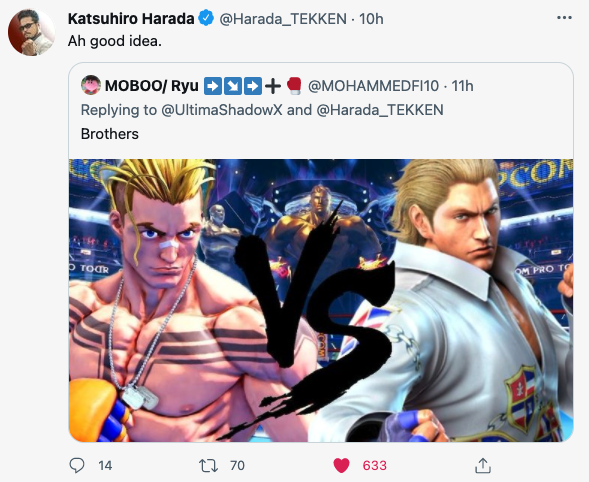Click the MOBOO Kirby avatar icon
This screenshot has height=482, width=589.
click(x=91, y=85)
